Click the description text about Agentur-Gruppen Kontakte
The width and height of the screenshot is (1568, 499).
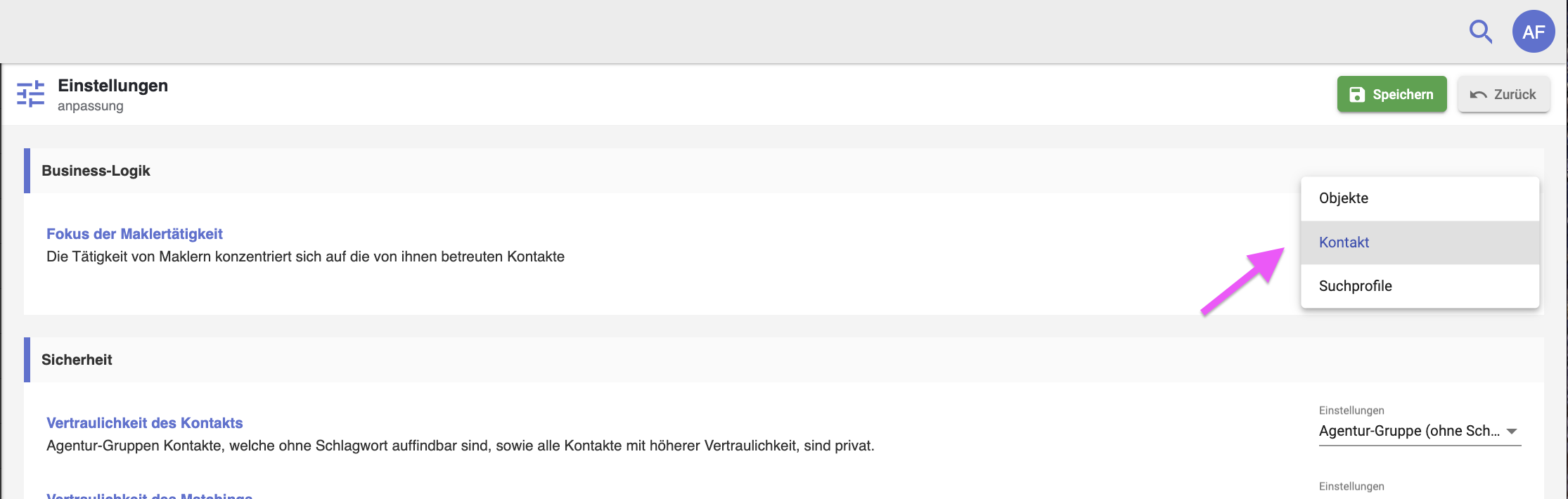[x=461, y=446]
